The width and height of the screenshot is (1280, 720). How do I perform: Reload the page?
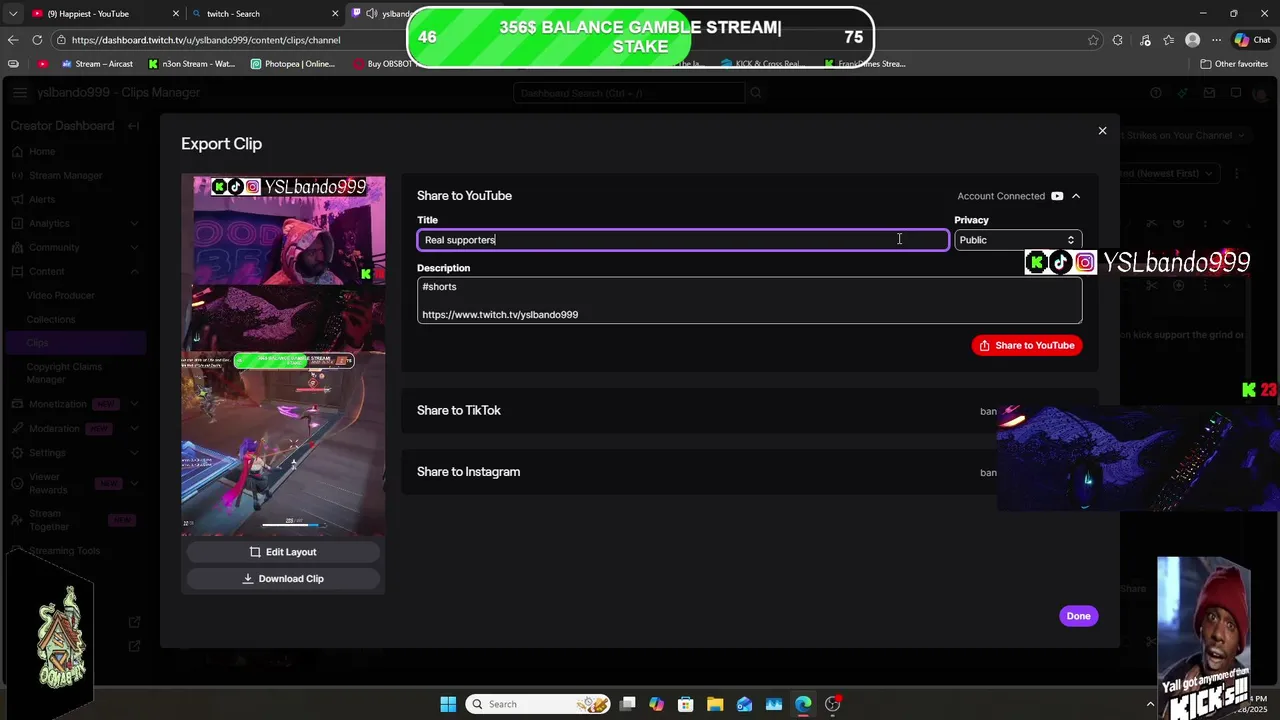[37, 40]
